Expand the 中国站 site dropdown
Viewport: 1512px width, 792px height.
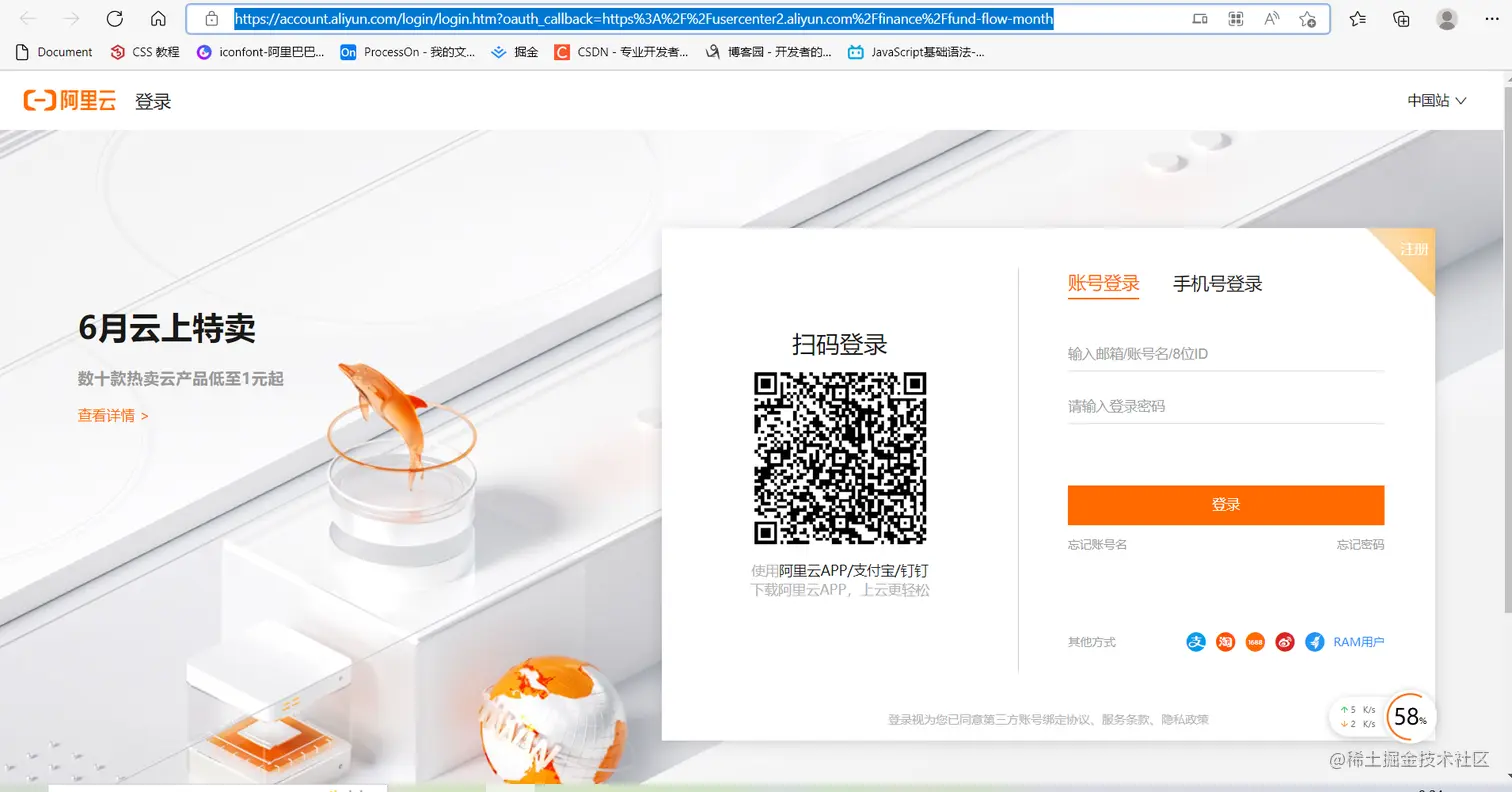coord(1437,100)
